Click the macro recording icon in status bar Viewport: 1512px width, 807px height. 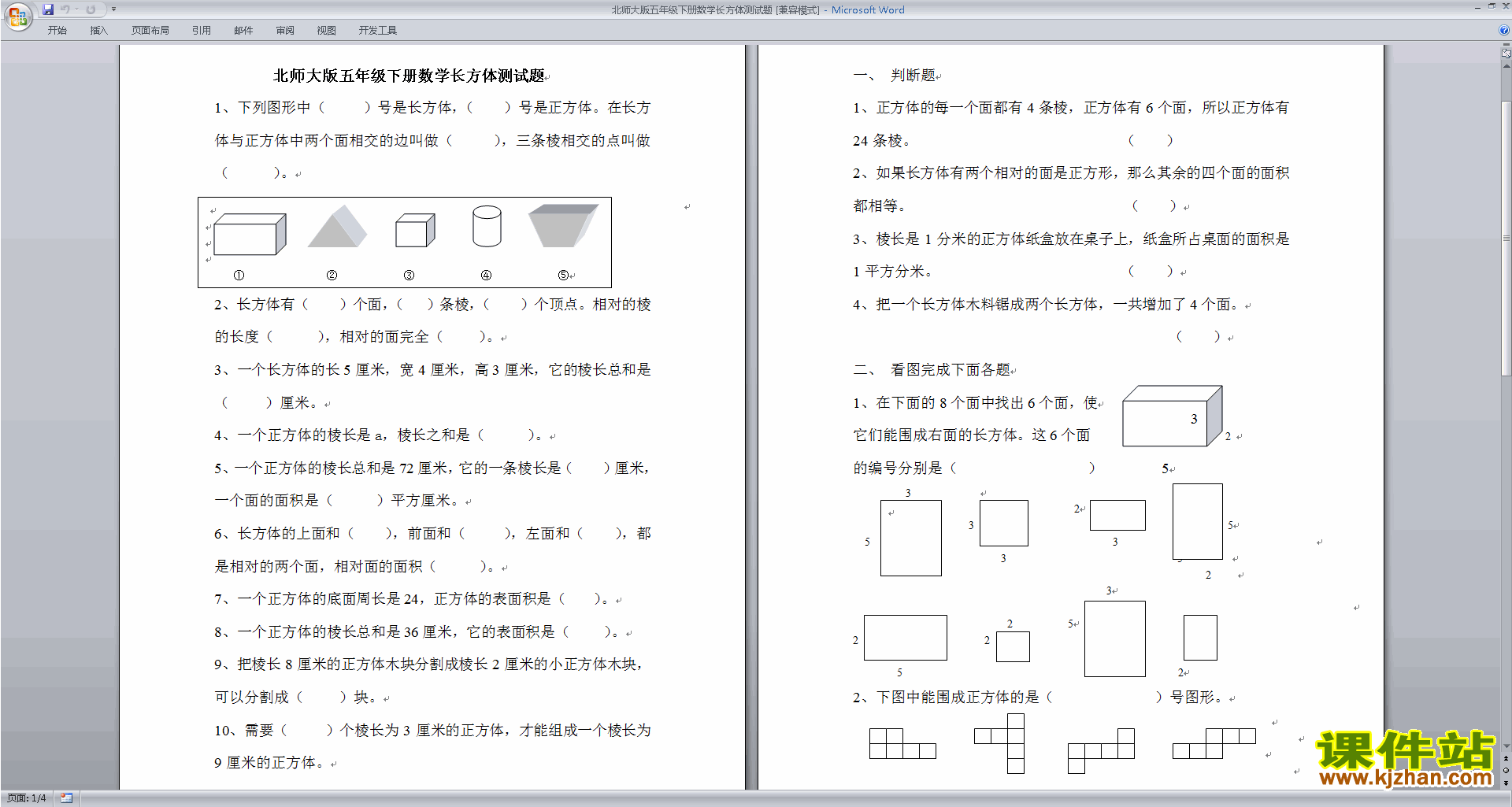[67, 798]
